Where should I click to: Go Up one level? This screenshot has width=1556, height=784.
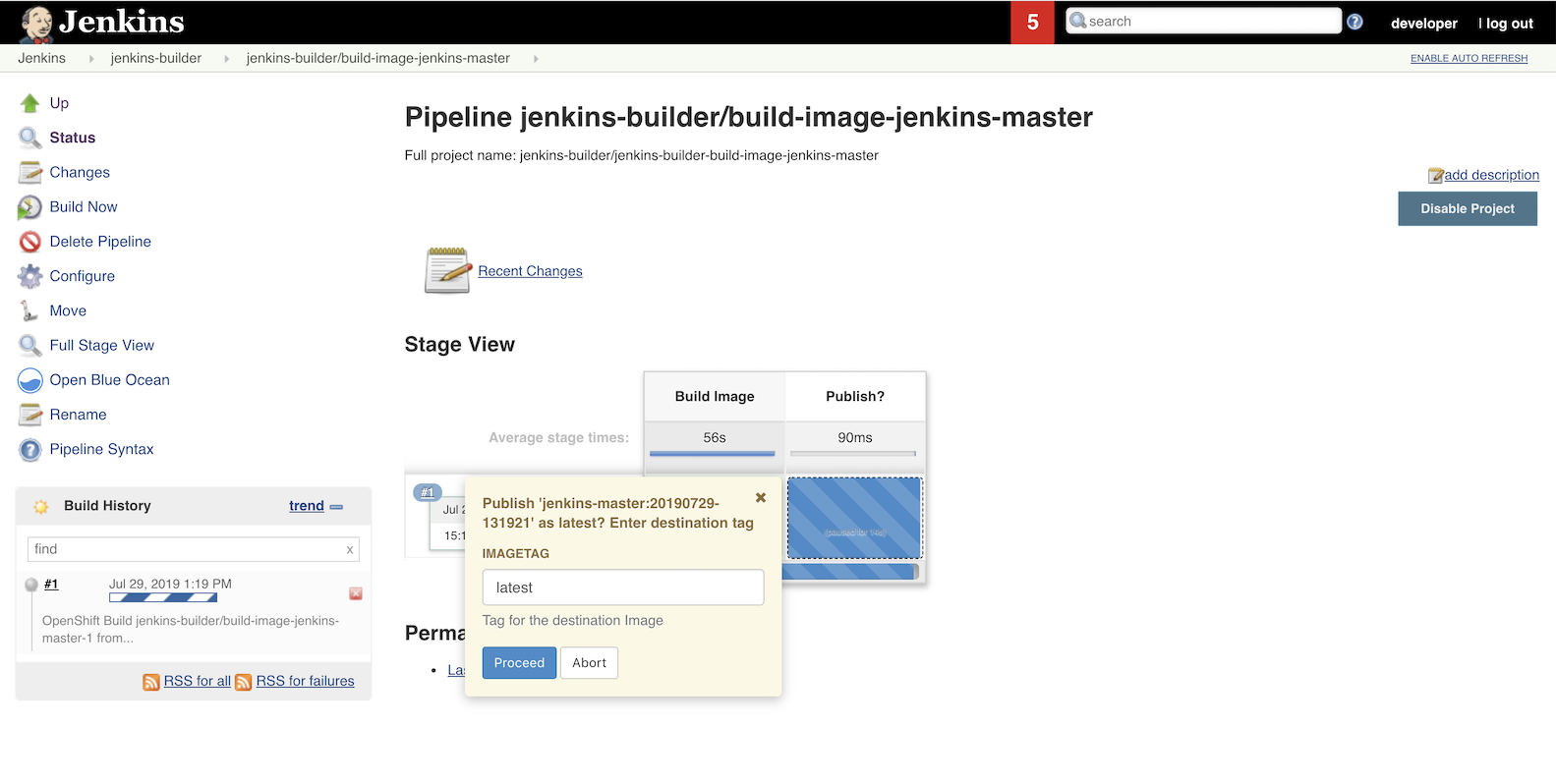59,103
